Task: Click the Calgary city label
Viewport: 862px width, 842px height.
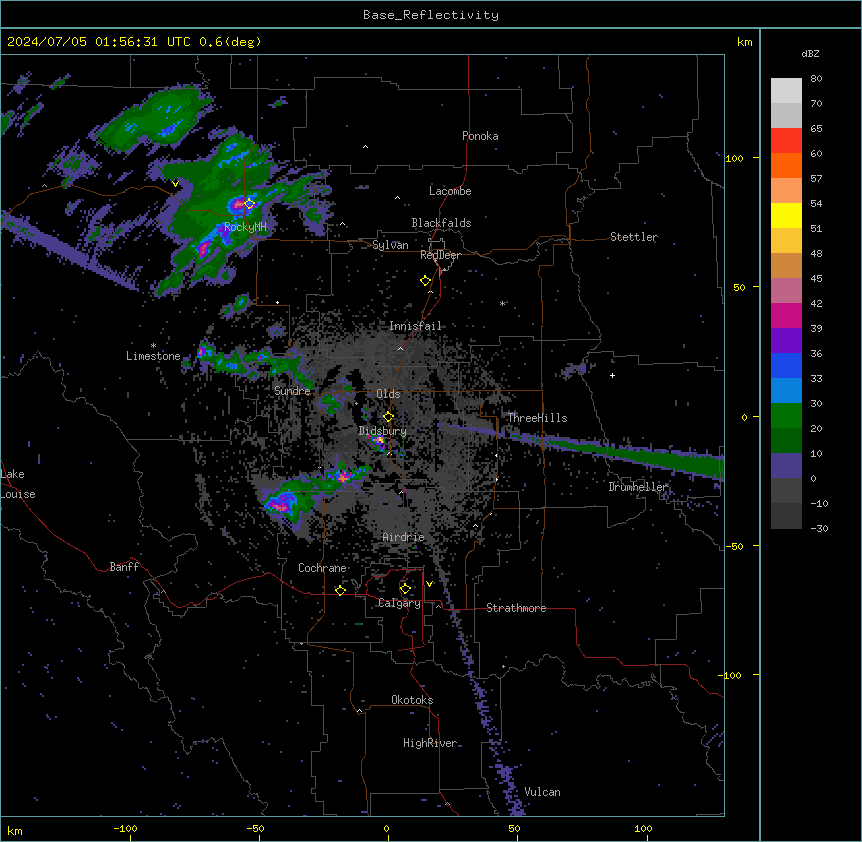Action: coord(400,603)
